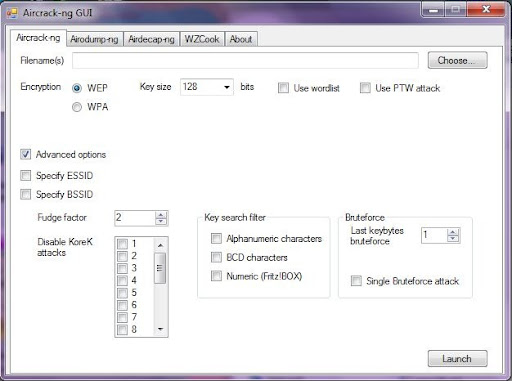
Task: Click the Choose... button
Action: point(457,60)
